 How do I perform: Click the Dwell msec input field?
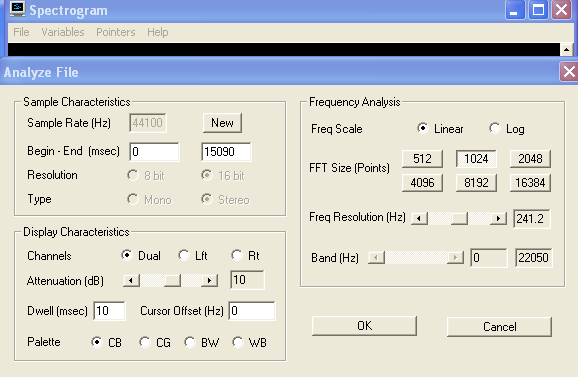[109, 311]
